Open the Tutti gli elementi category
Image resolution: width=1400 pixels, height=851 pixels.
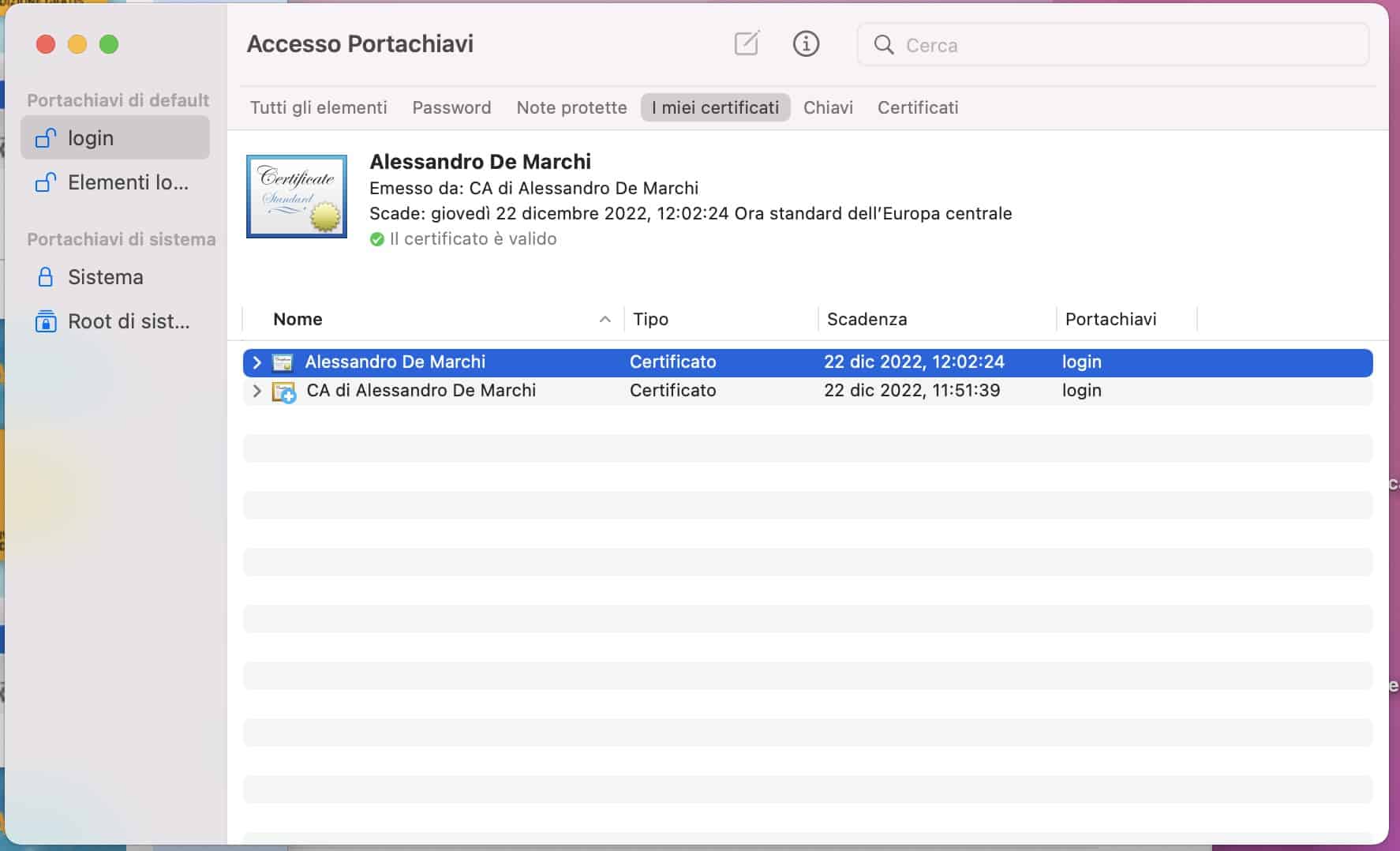click(x=317, y=107)
